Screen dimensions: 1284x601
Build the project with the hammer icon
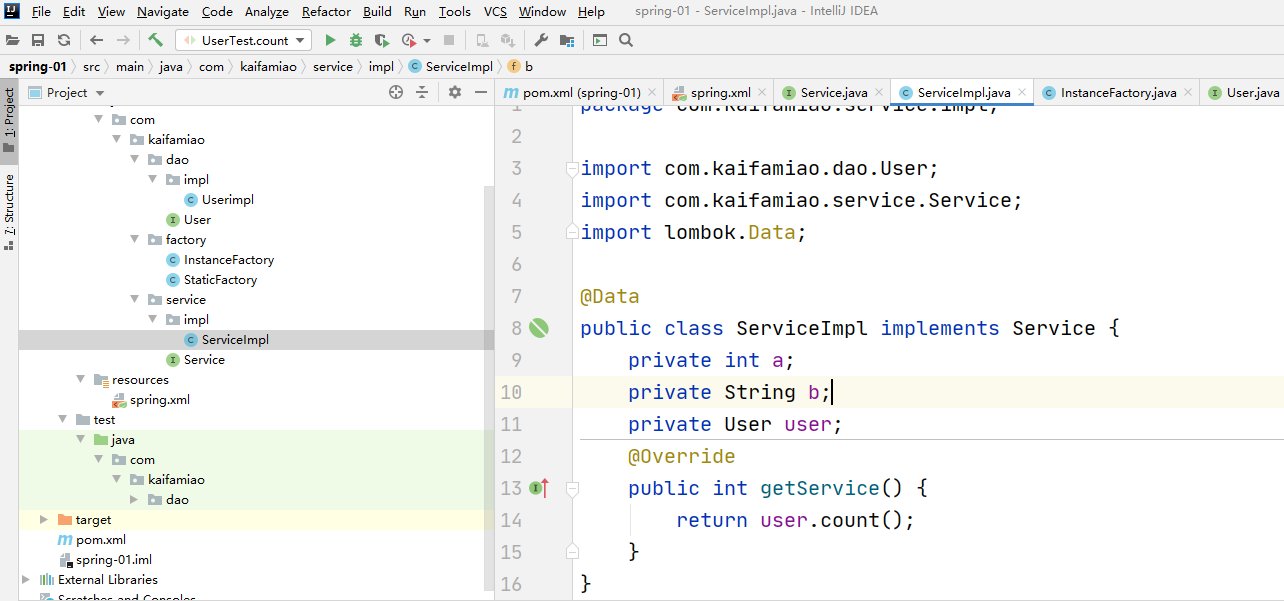click(156, 41)
